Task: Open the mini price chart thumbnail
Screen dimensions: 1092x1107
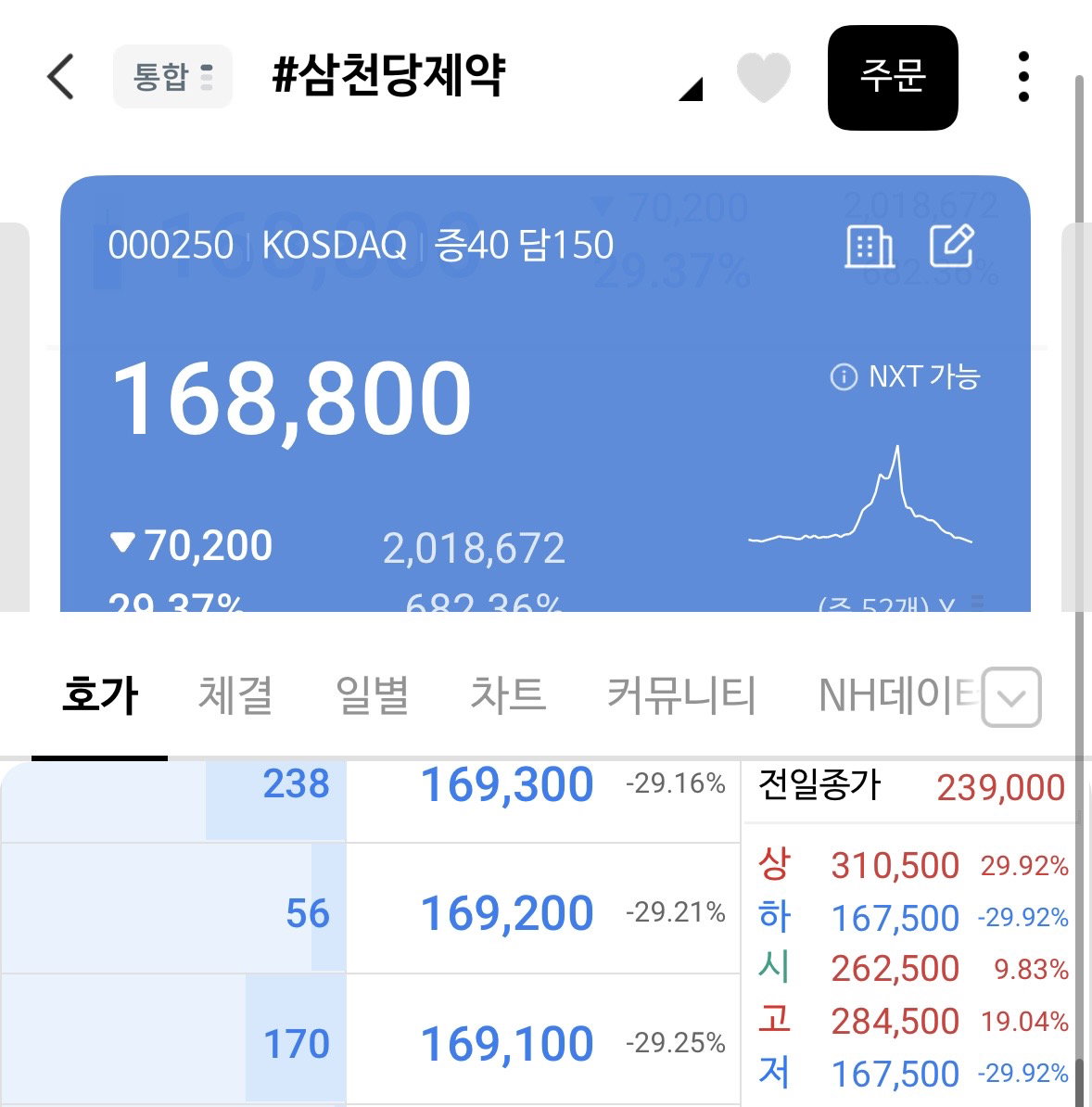Action: coord(859,495)
